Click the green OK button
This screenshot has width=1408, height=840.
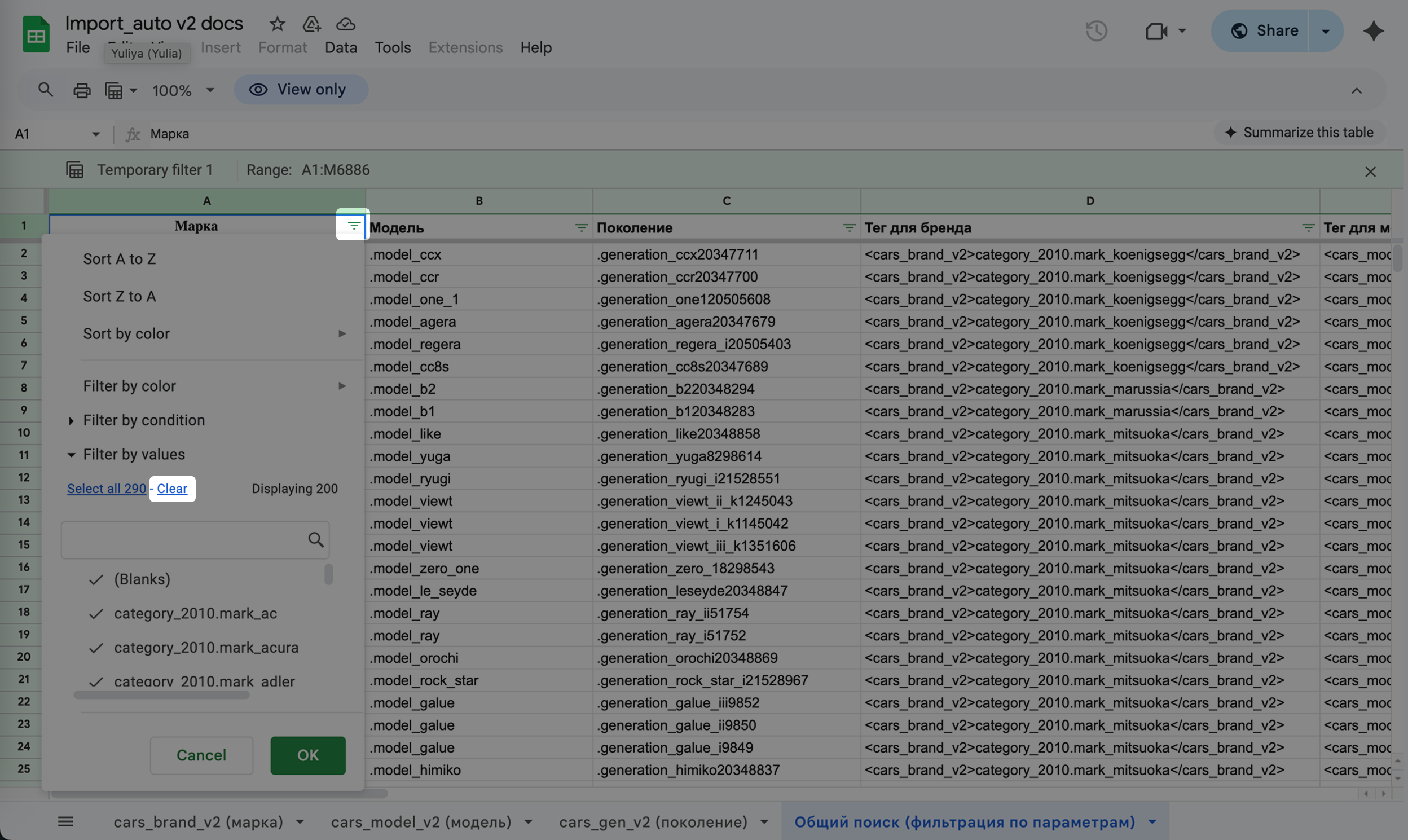(308, 755)
